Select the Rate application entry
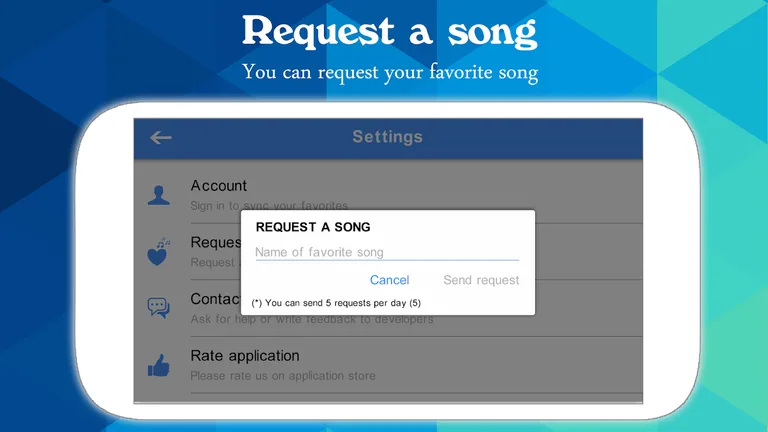The height and width of the screenshot is (432, 768). 245,356
